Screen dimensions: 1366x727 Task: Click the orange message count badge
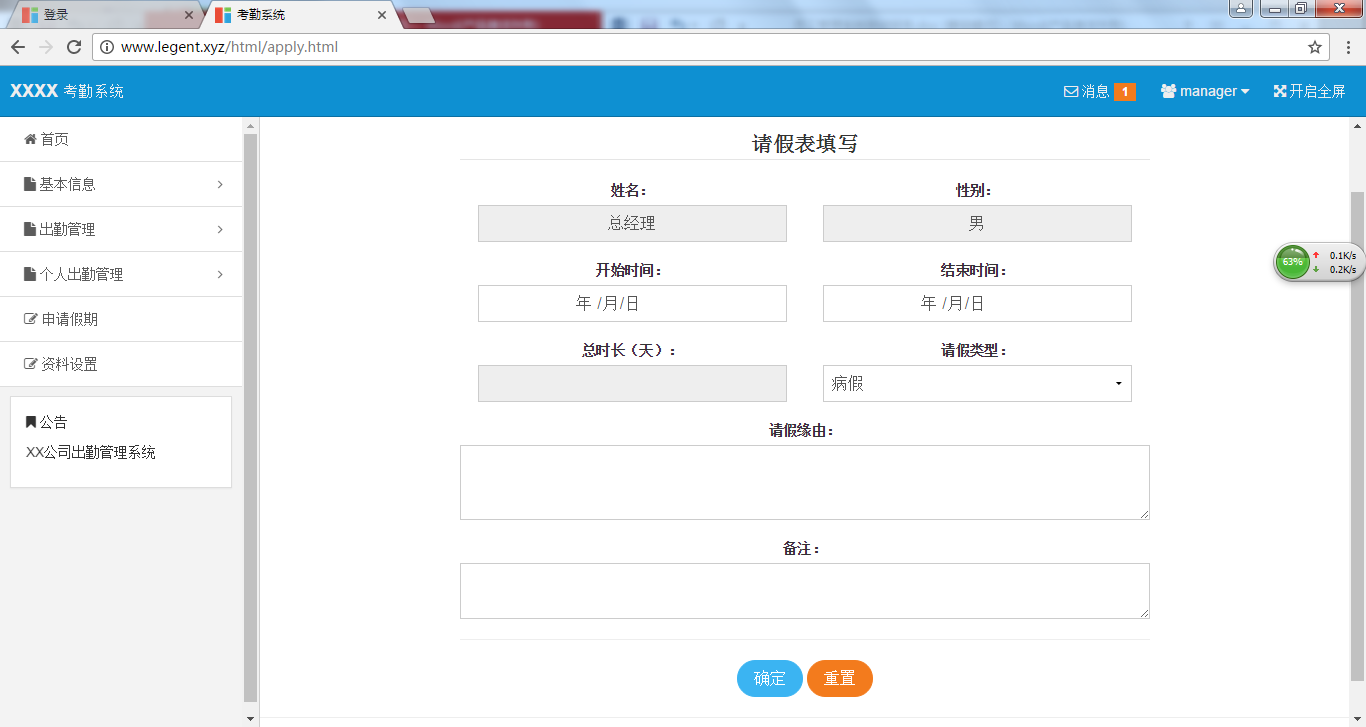1124,92
